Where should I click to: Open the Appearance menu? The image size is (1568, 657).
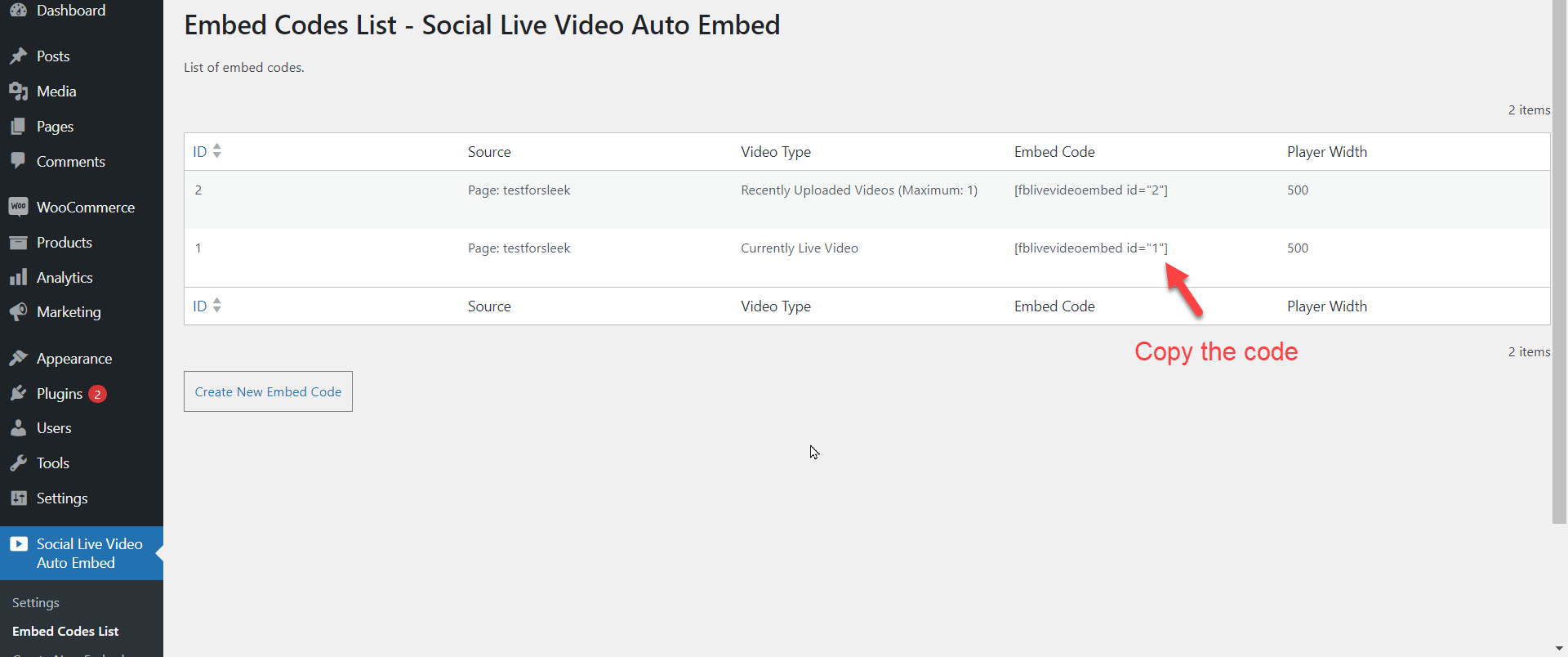[x=73, y=359]
